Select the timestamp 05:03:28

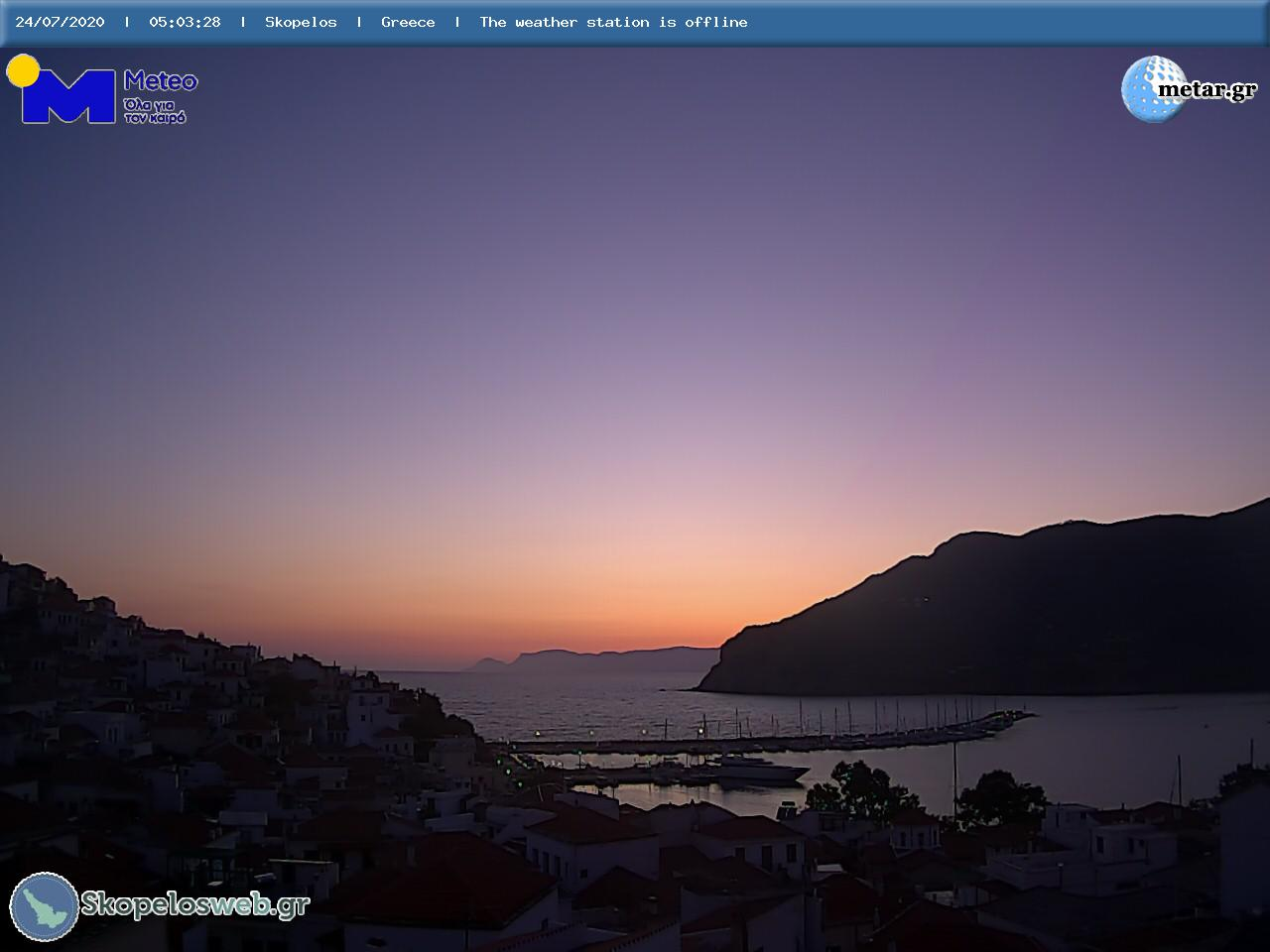click(185, 22)
